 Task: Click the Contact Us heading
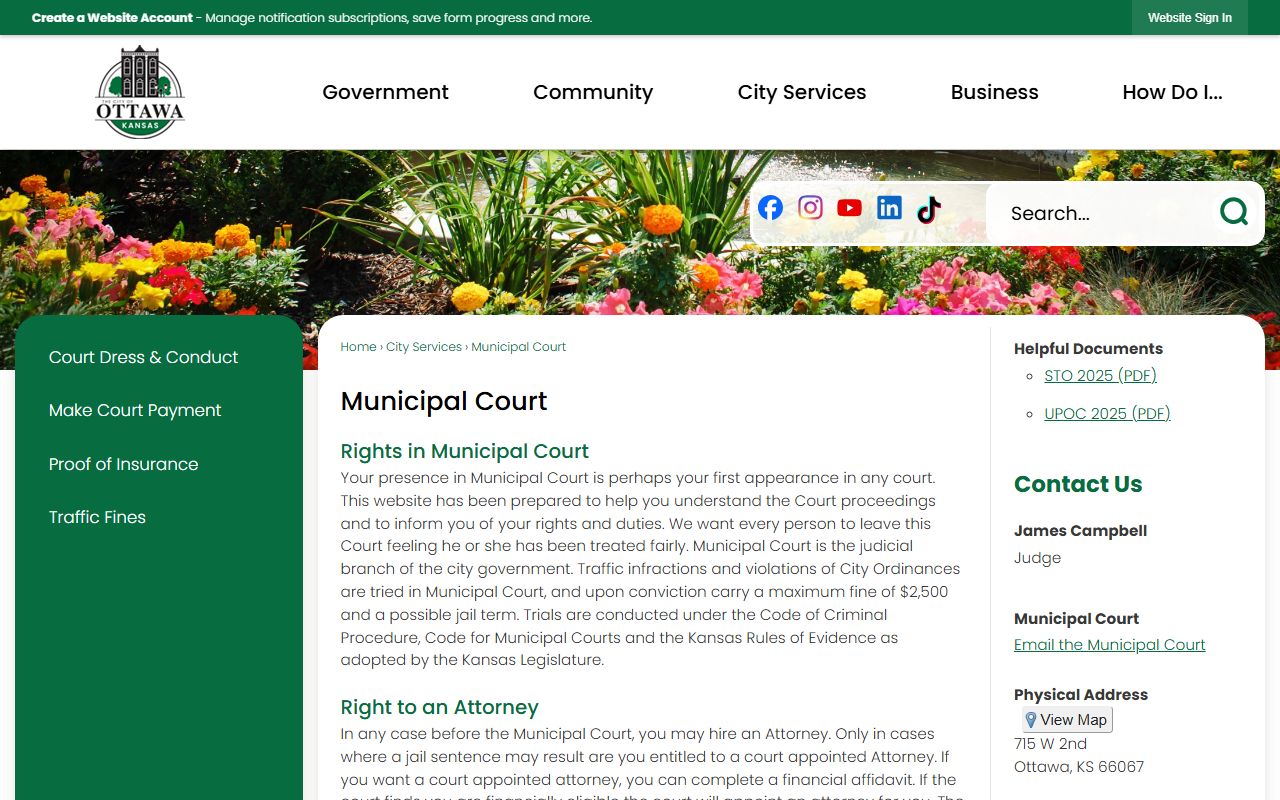(x=1078, y=484)
